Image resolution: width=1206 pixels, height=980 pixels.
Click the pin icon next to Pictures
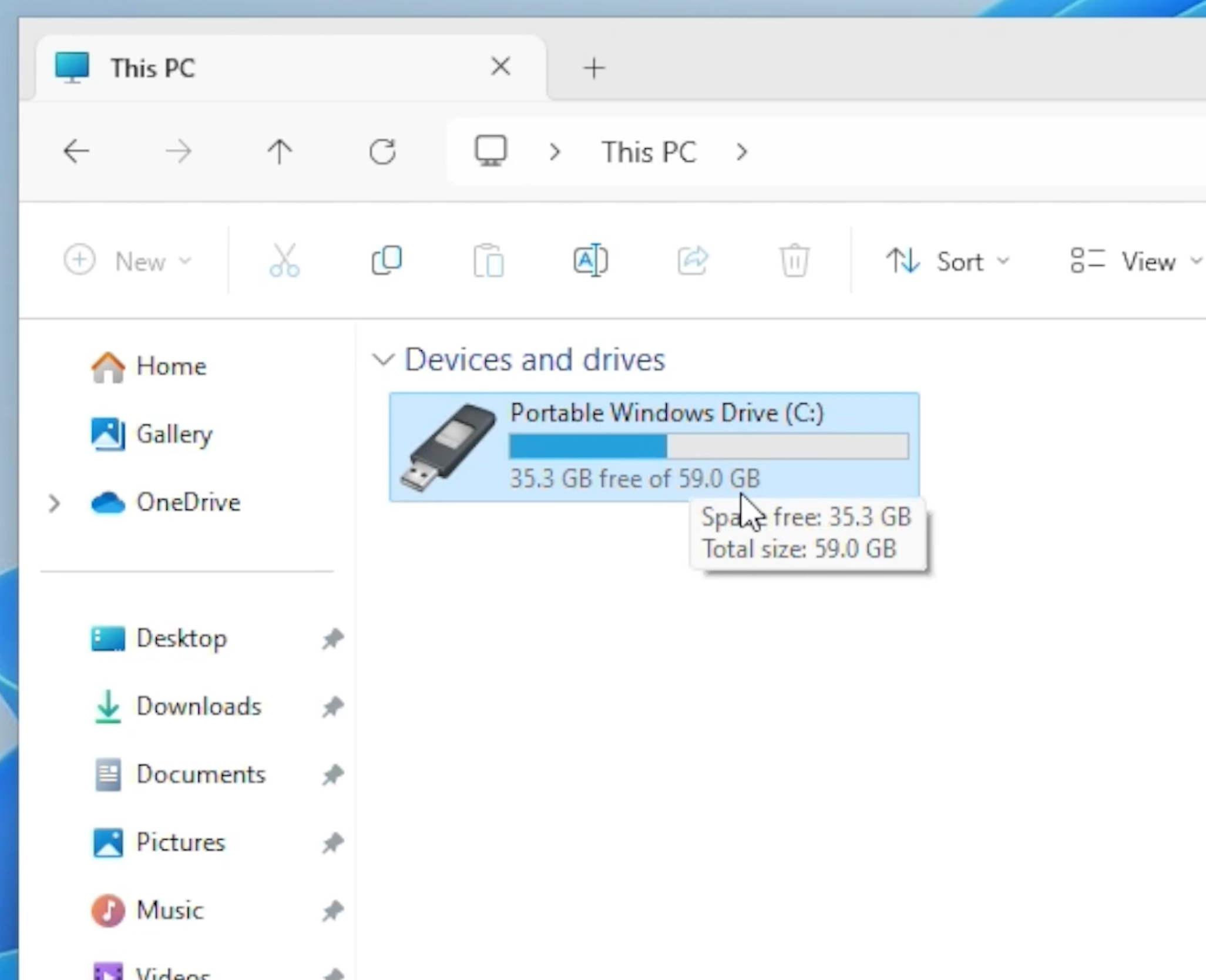pyautogui.click(x=332, y=843)
